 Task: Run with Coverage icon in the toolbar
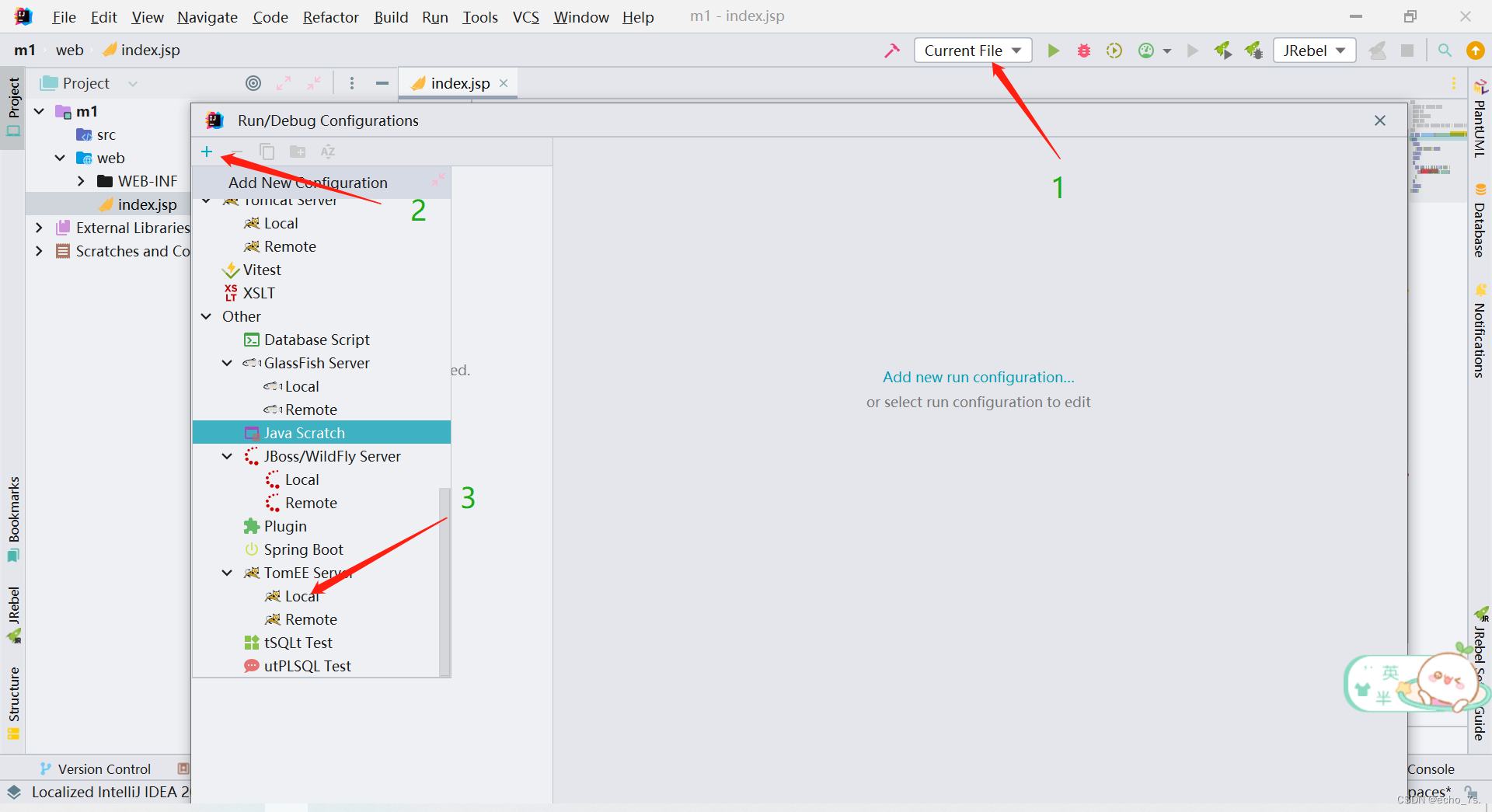click(x=1114, y=51)
